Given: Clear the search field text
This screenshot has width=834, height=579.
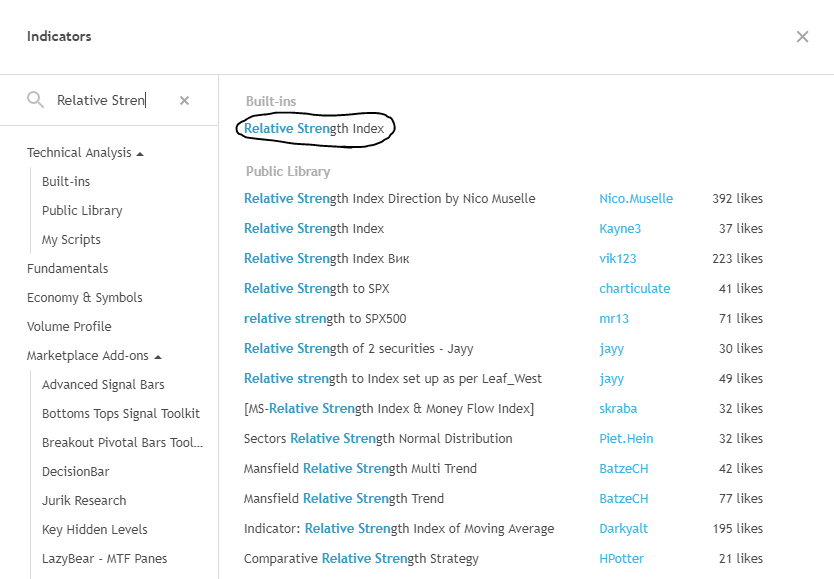Looking at the screenshot, I should tap(184, 100).
